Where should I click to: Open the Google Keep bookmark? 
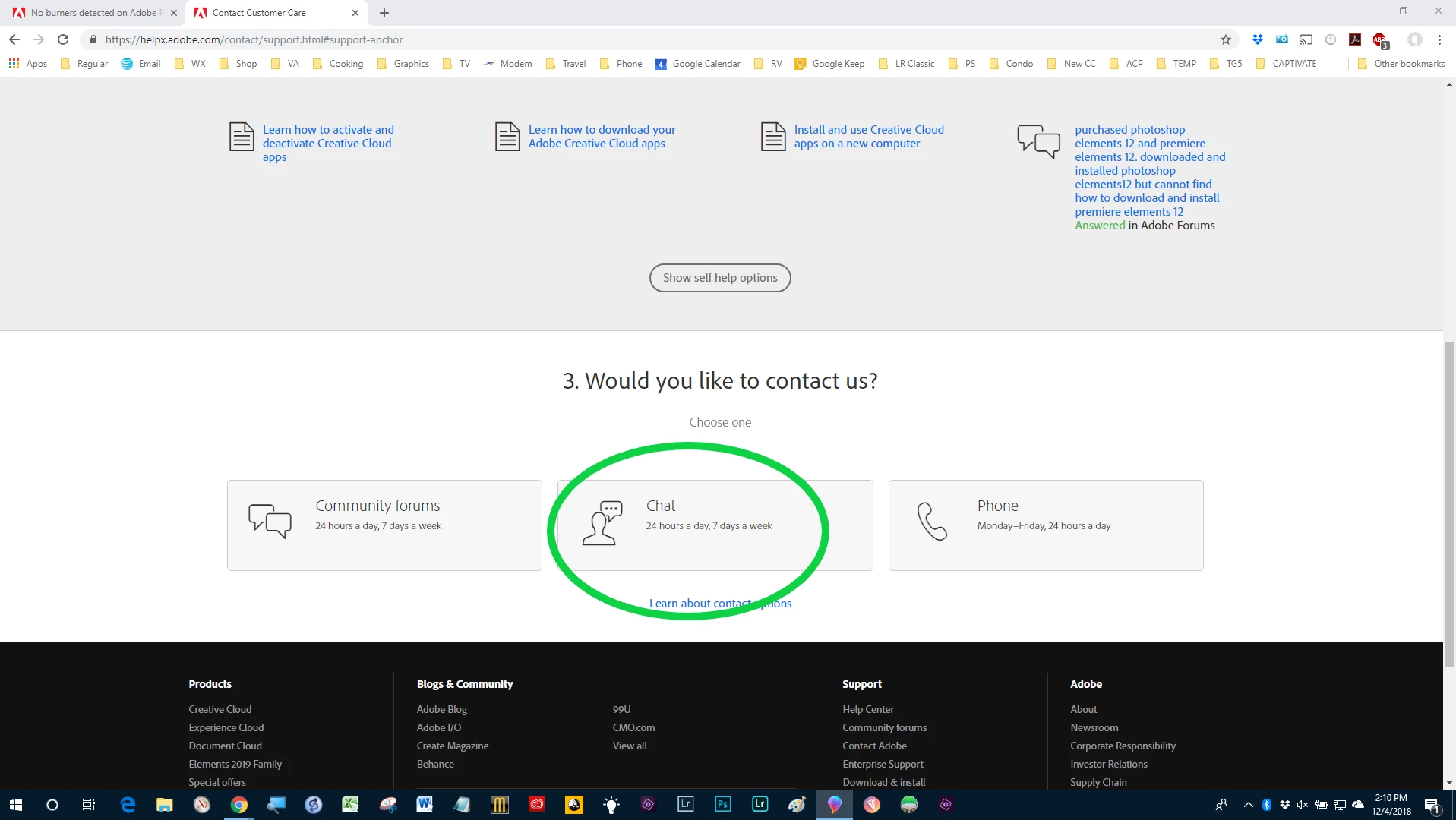click(x=829, y=64)
